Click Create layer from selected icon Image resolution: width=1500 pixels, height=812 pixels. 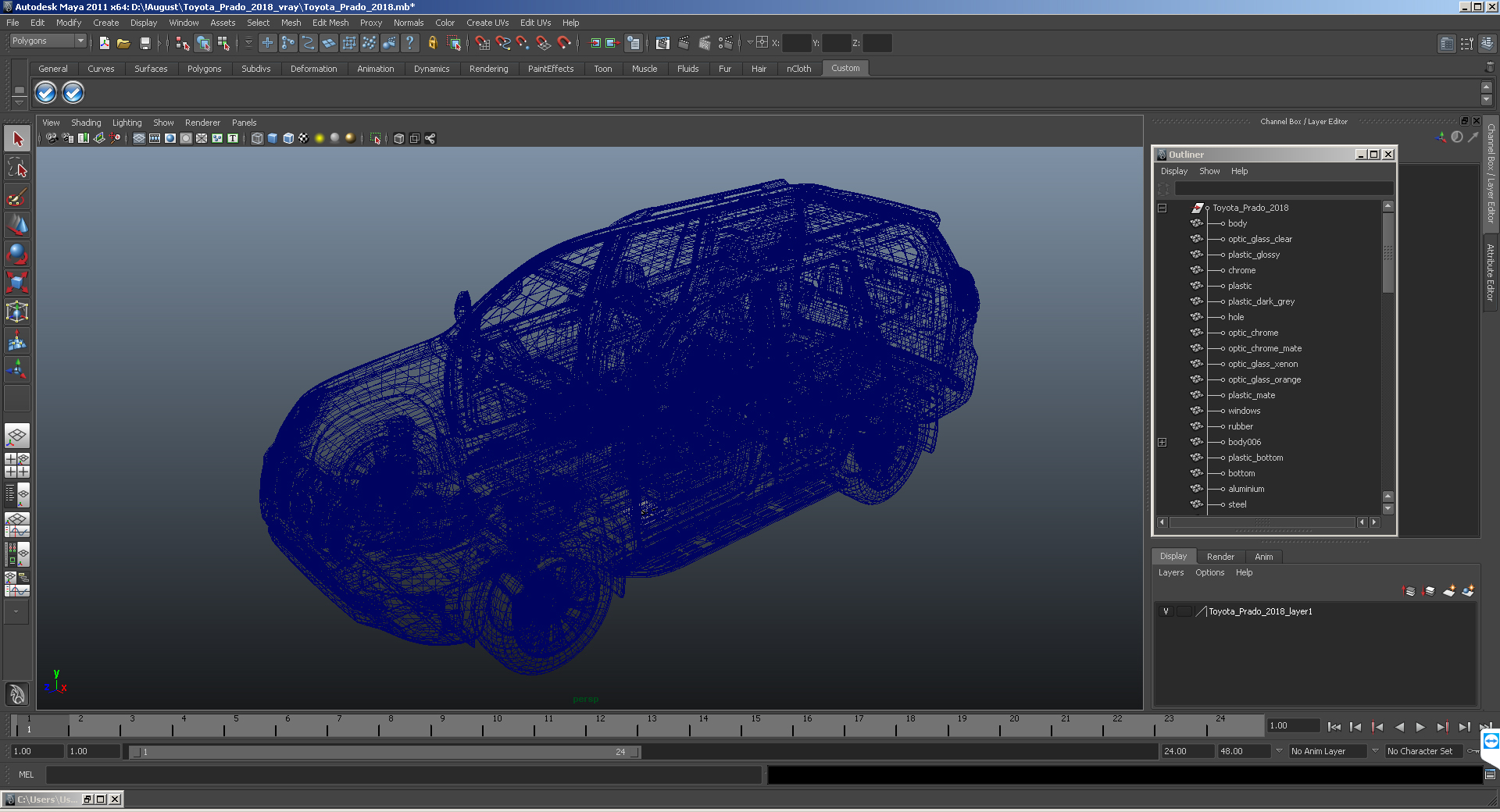[1468, 591]
